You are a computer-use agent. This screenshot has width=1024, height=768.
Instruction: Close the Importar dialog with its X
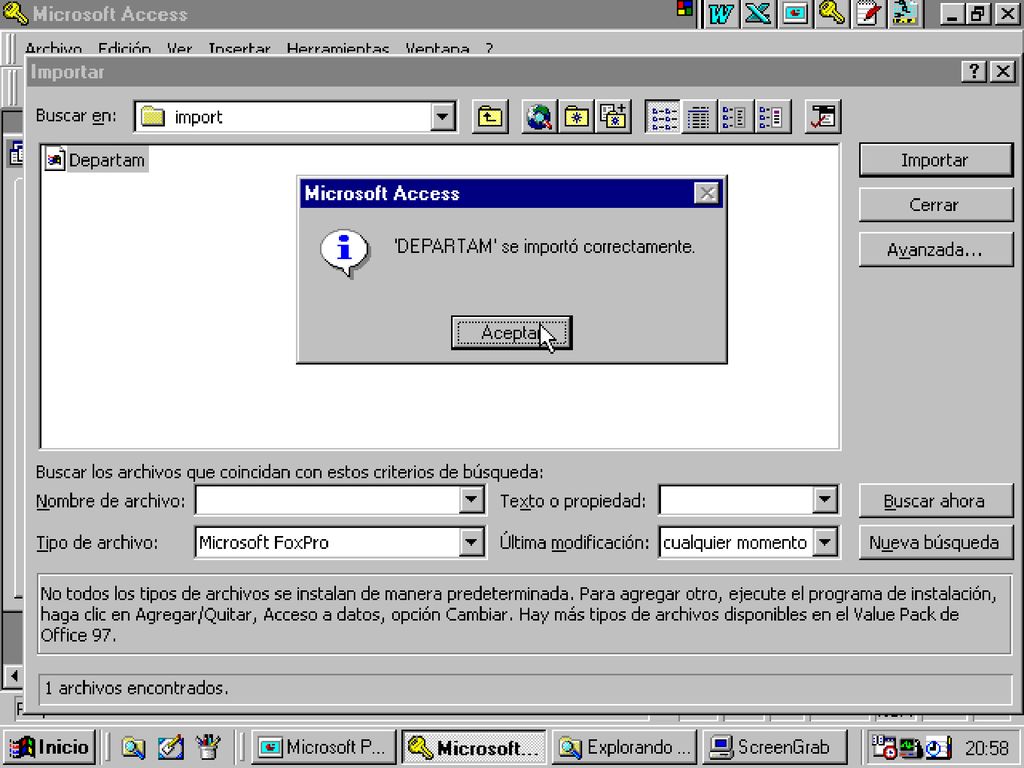coord(1002,71)
